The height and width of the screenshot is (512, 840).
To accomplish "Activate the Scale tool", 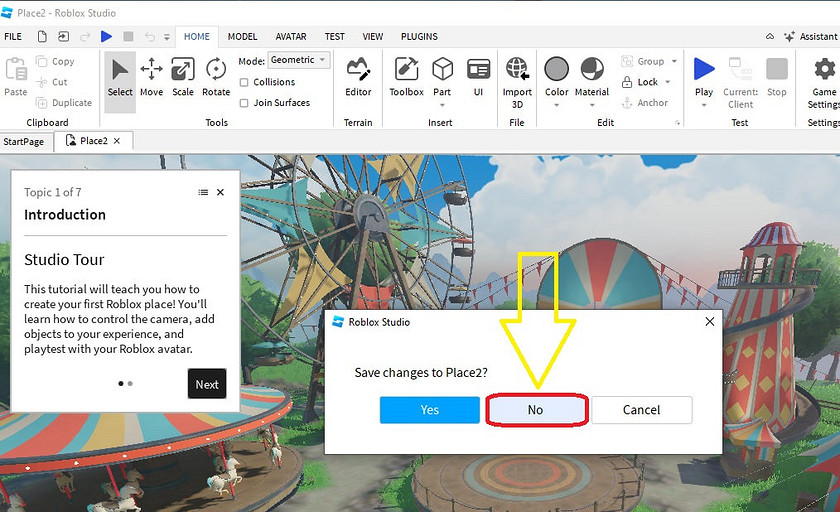I will [183, 77].
